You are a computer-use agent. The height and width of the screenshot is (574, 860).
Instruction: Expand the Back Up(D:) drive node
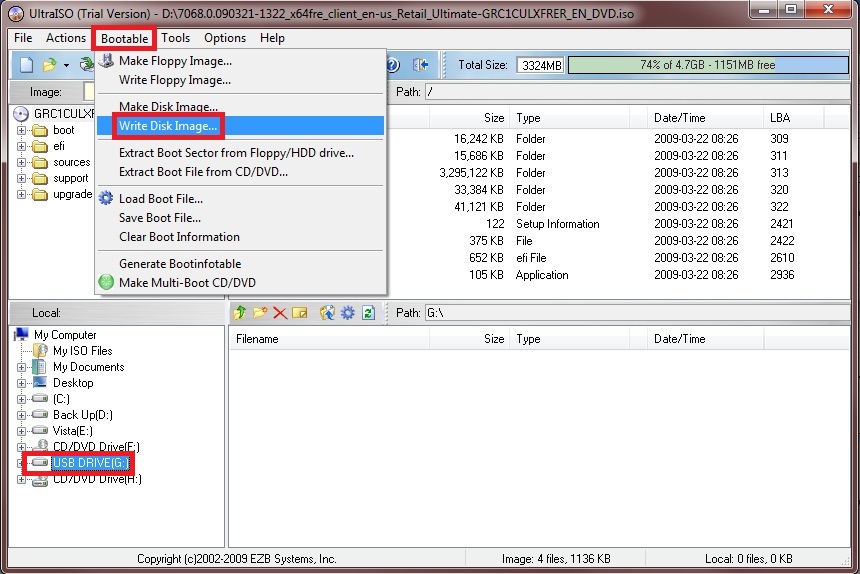[x=21, y=415]
